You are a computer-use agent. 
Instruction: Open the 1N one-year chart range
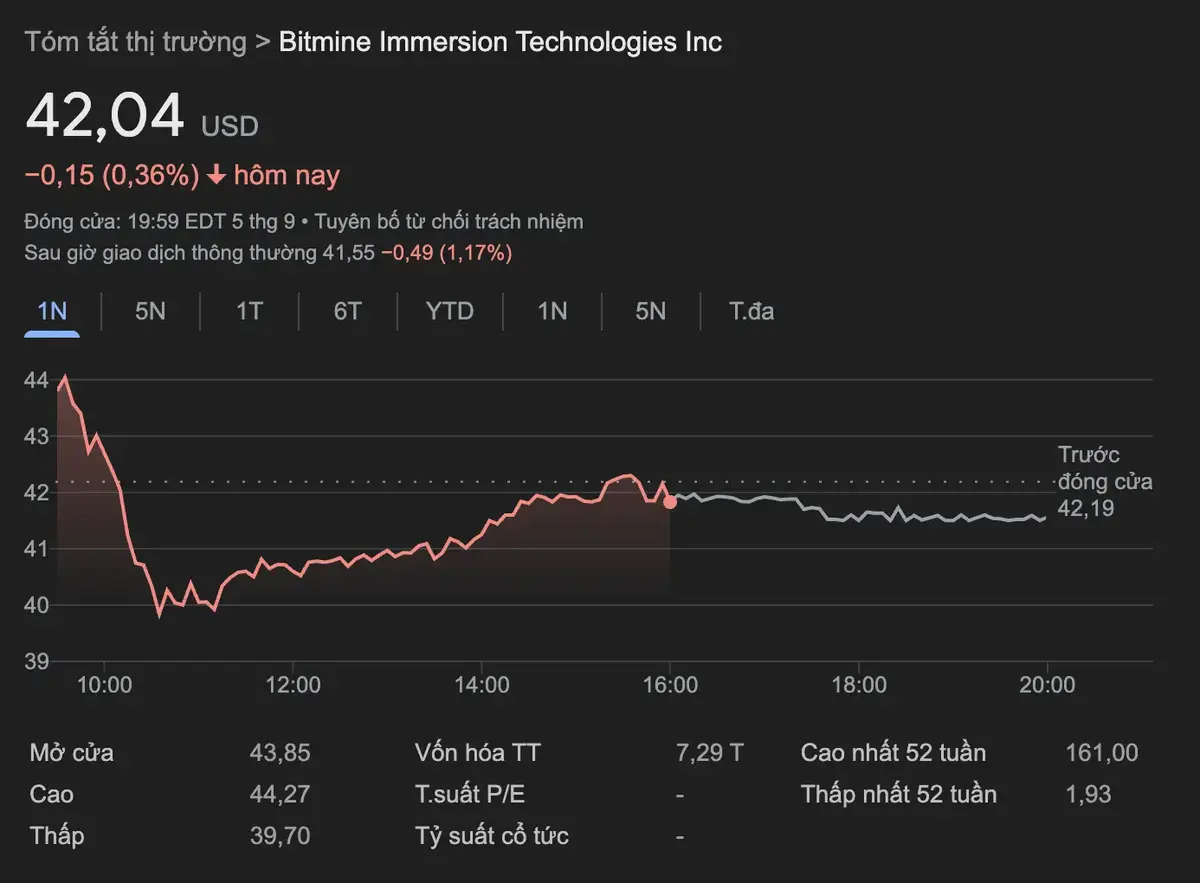(x=551, y=311)
